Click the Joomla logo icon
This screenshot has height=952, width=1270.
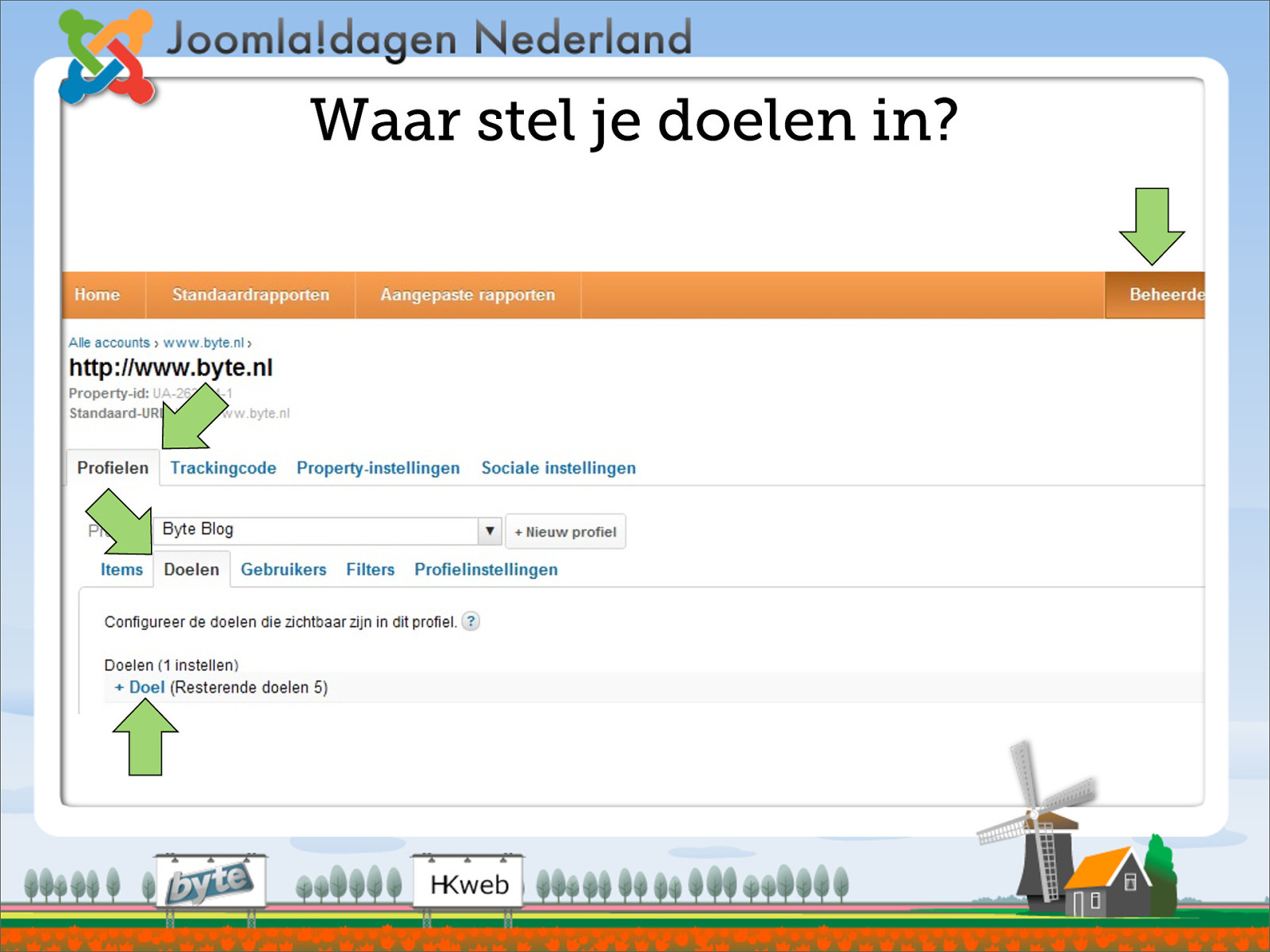106,57
